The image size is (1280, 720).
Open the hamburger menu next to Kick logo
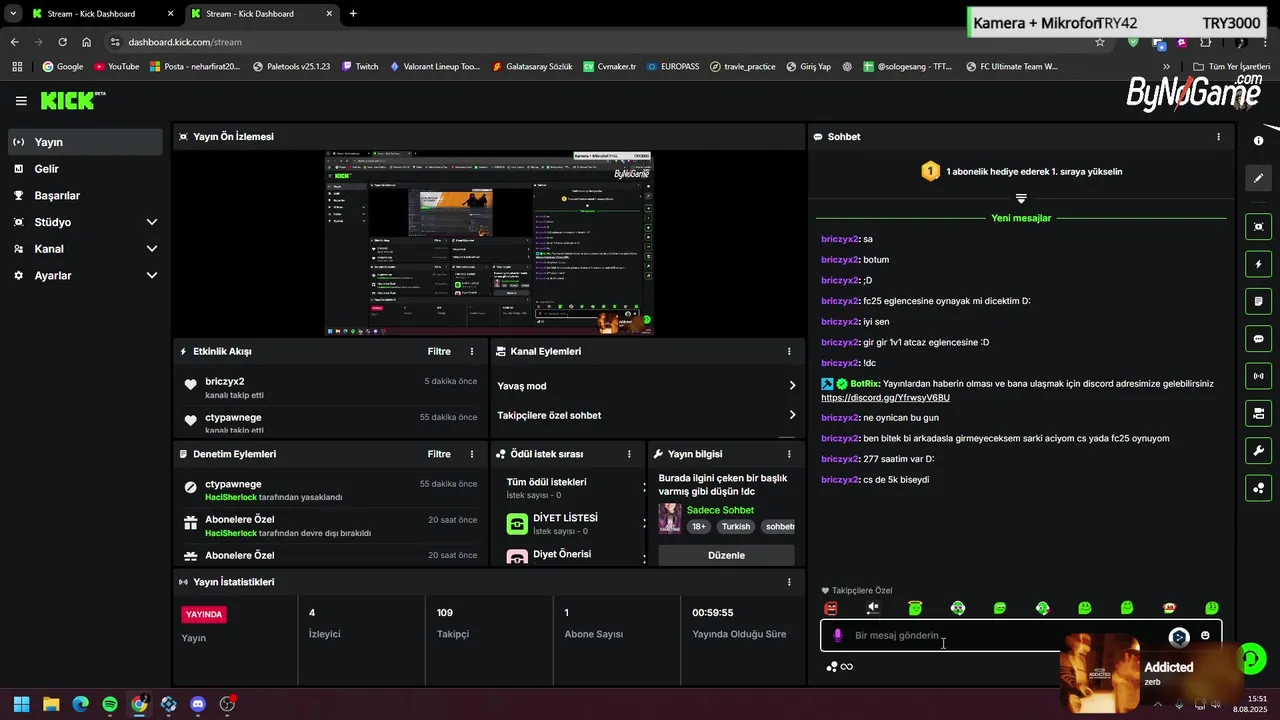21,101
